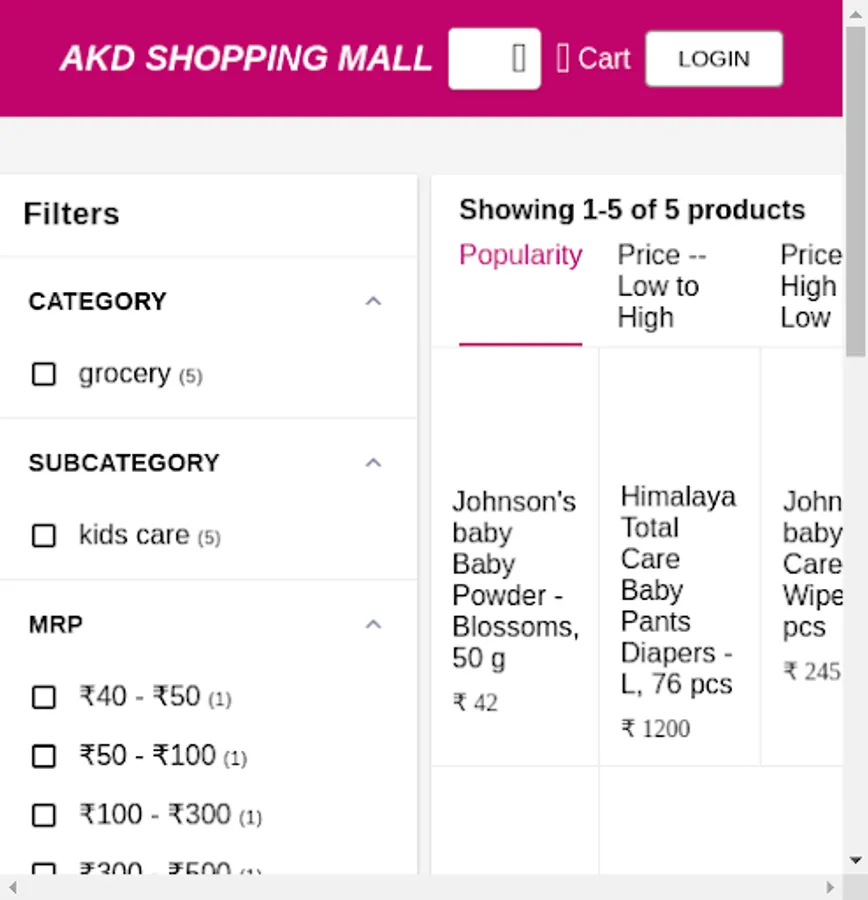The width and height of the screenshot is (868, 900).
Task: Collapse the MRP filter section
Action: pyautogui.click(x=373, y=625)
